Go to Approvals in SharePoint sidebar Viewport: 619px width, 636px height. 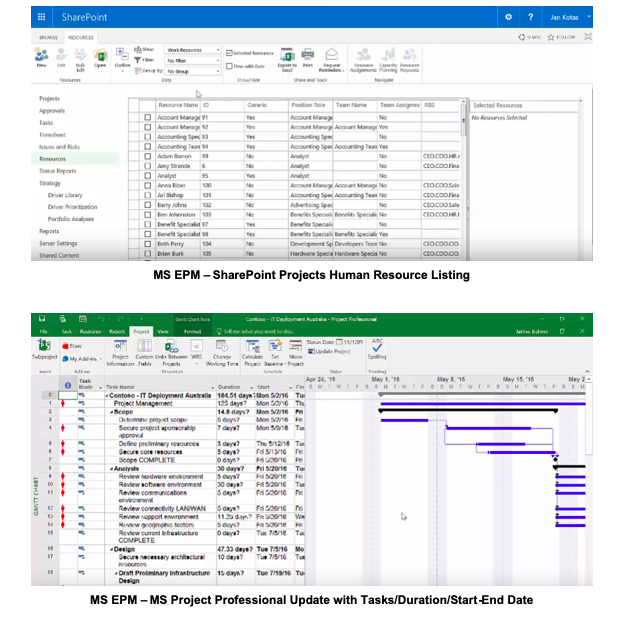pyautogui.click(x=52, y=111)
